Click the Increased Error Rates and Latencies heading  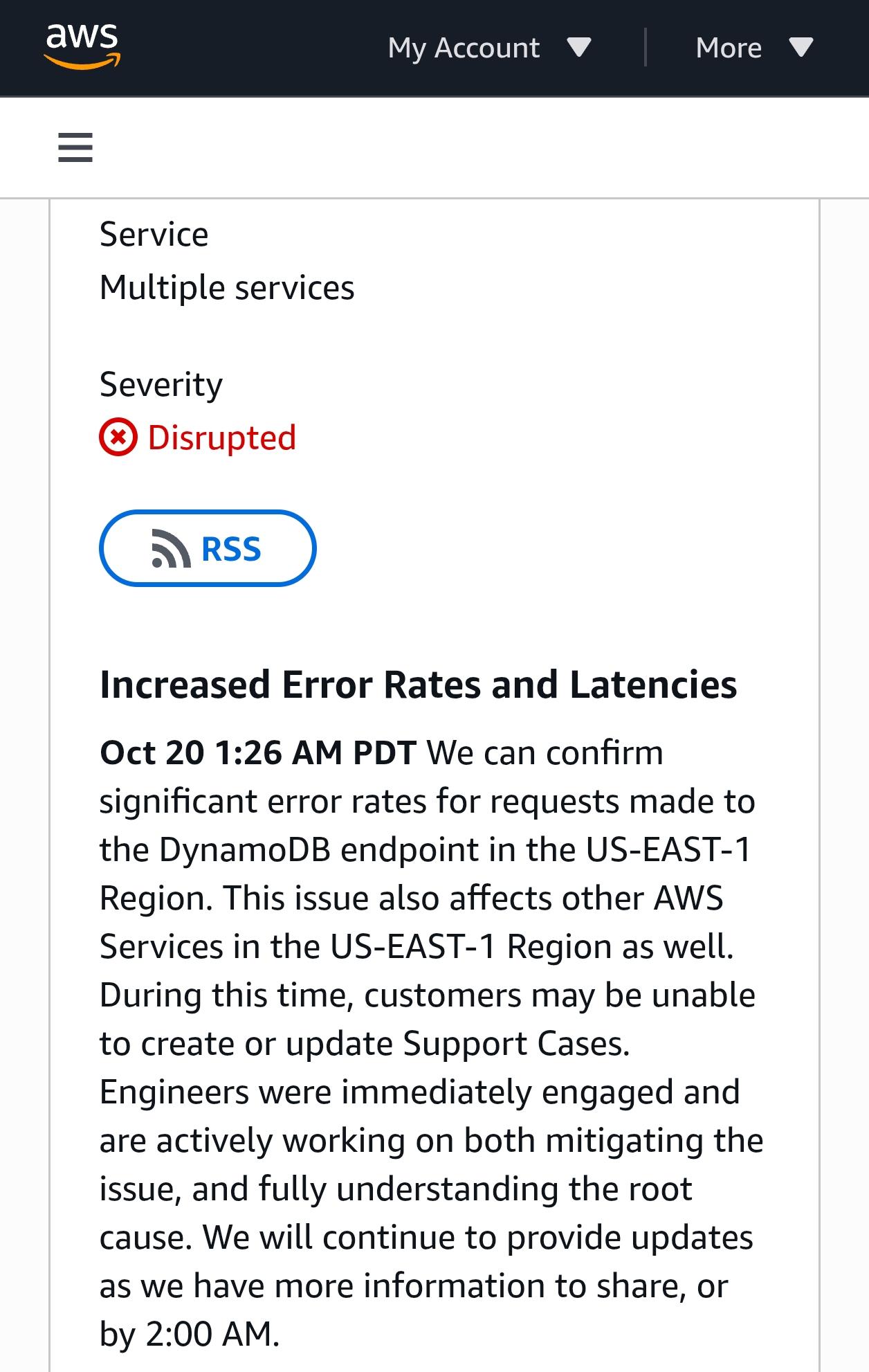pos(418,685)
